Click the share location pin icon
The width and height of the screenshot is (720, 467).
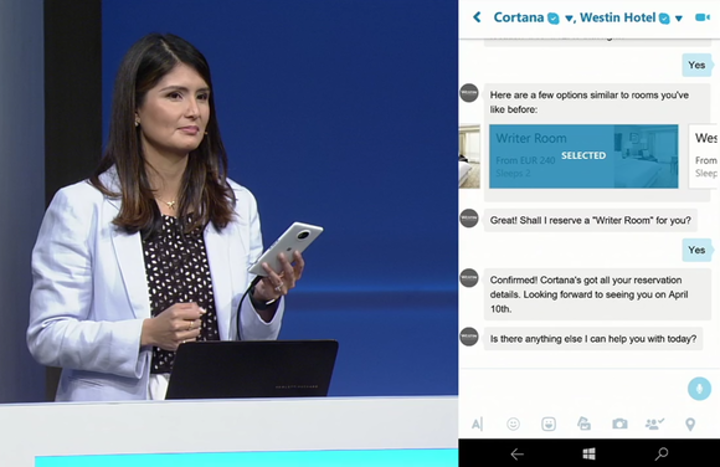pyautogui.click(x=690, y=424)
